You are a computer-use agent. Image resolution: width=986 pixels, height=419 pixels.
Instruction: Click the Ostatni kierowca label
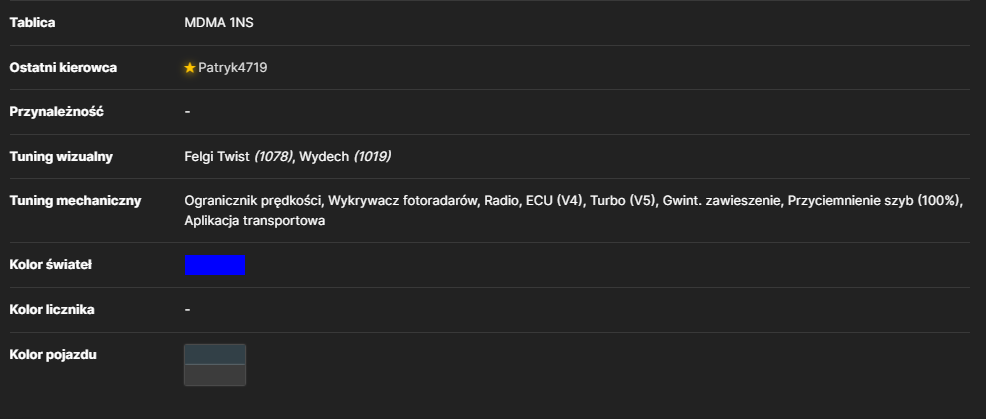(63, 67)
